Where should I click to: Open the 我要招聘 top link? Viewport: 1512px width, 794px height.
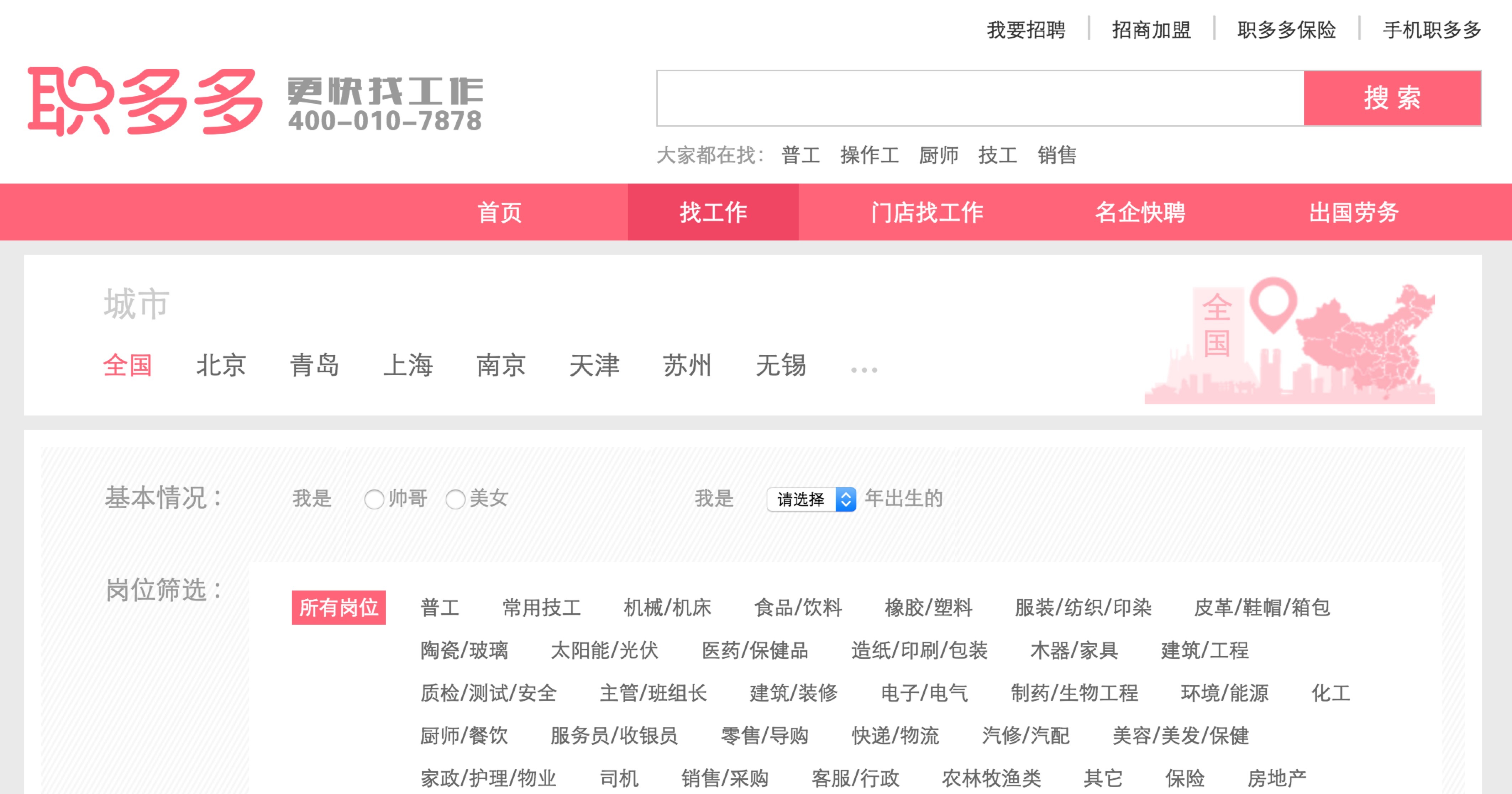tap(1025, 29)
